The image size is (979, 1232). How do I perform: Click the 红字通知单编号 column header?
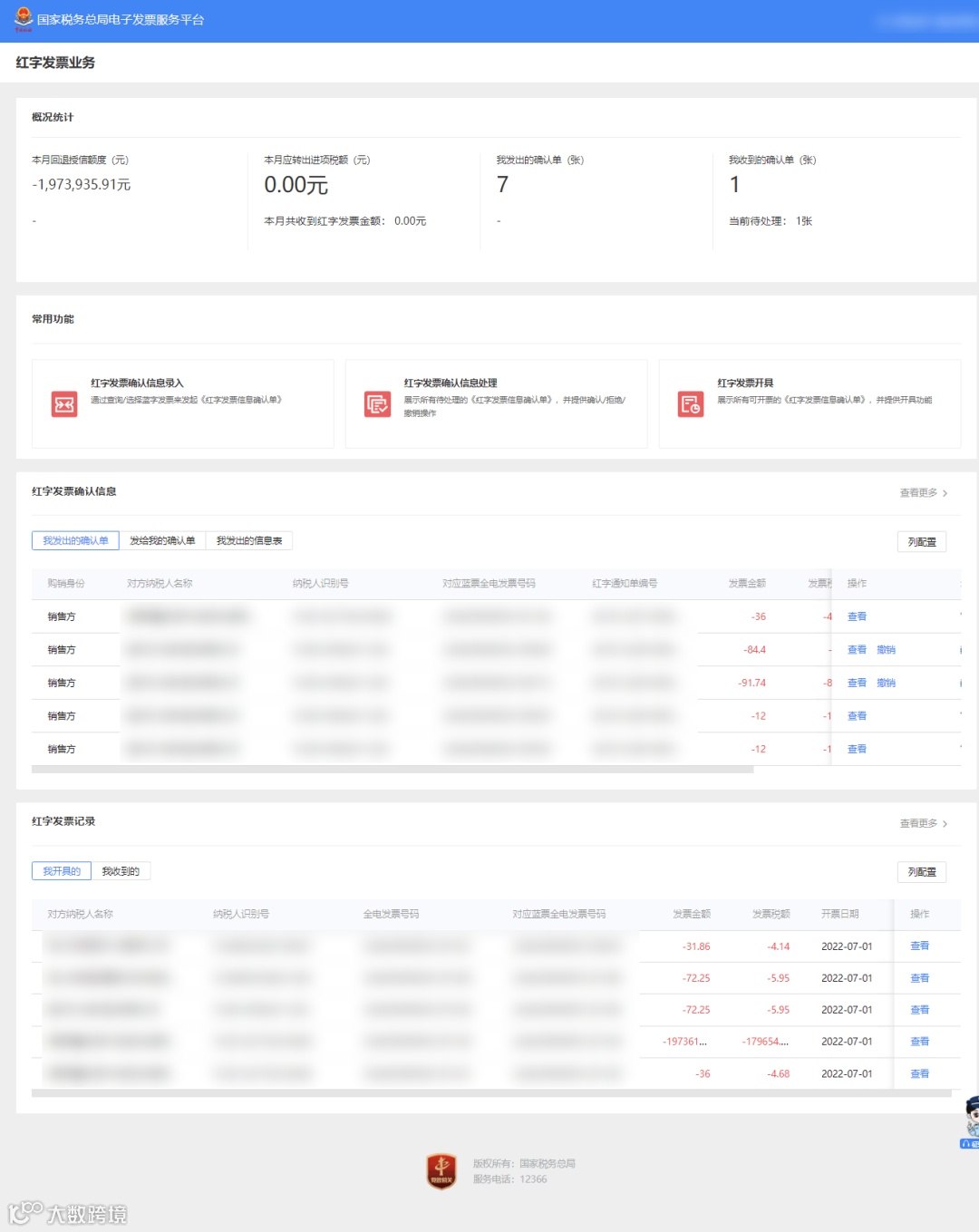(625, 583)
